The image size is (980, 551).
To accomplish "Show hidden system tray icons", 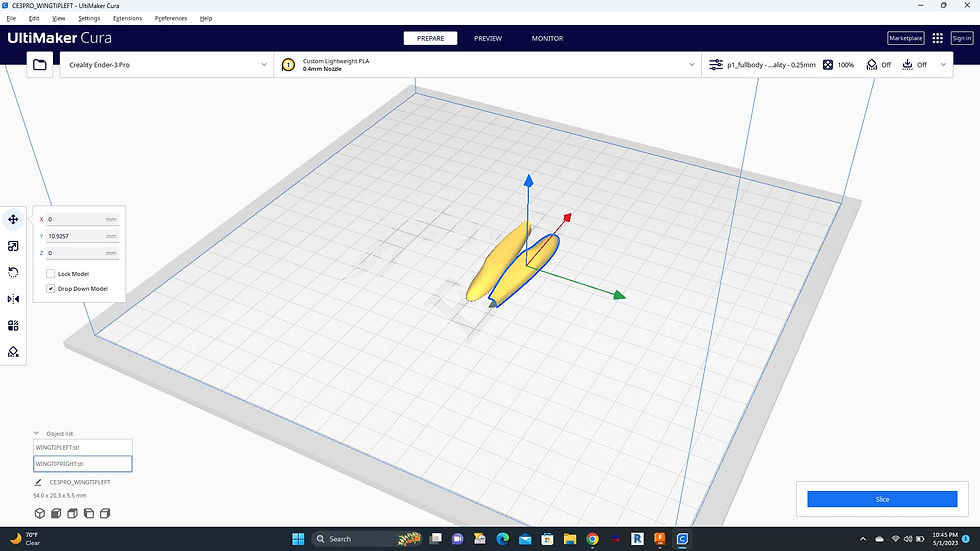I will (x=863, y=539).
